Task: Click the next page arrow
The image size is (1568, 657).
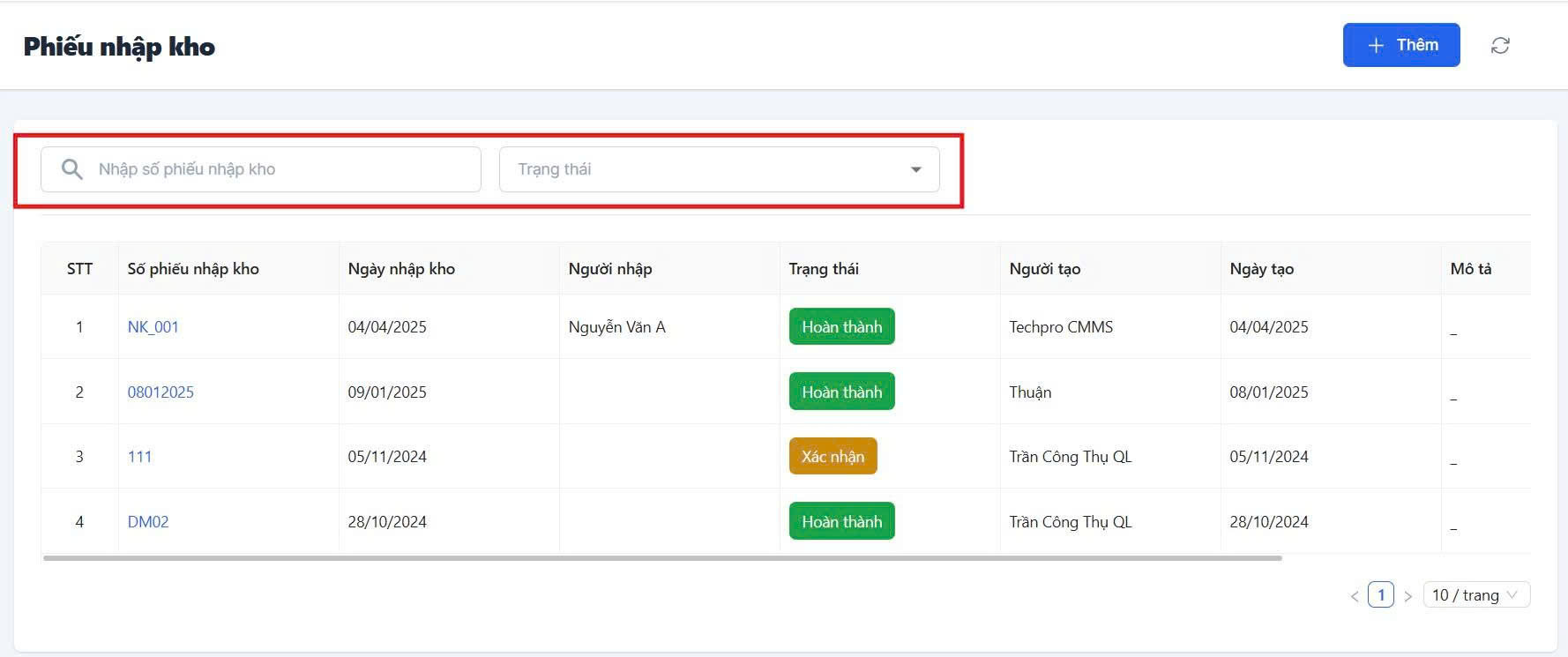Action: coord(1407,596)
